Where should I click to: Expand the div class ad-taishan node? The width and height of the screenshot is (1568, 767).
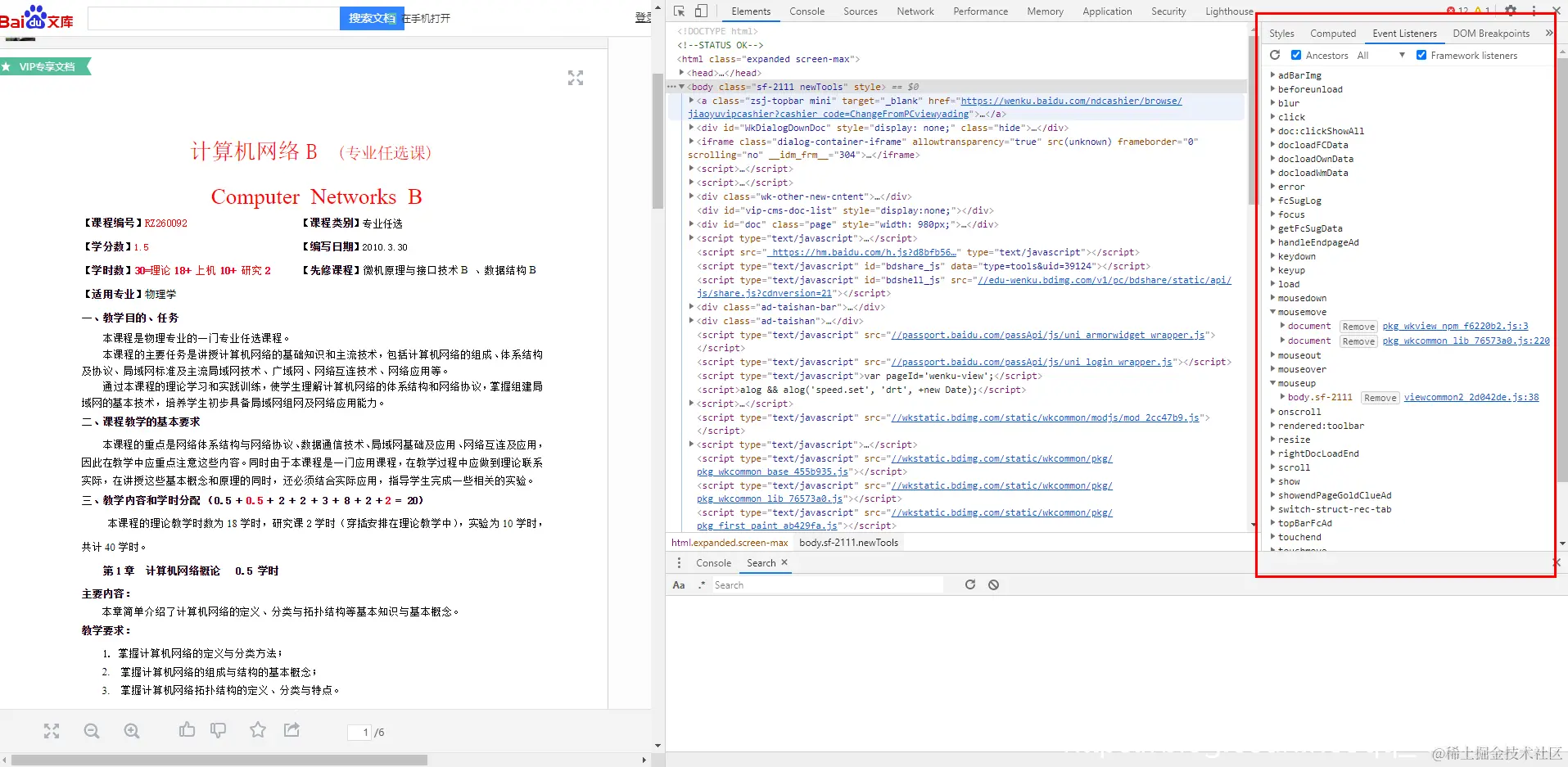tap(692, 321)
